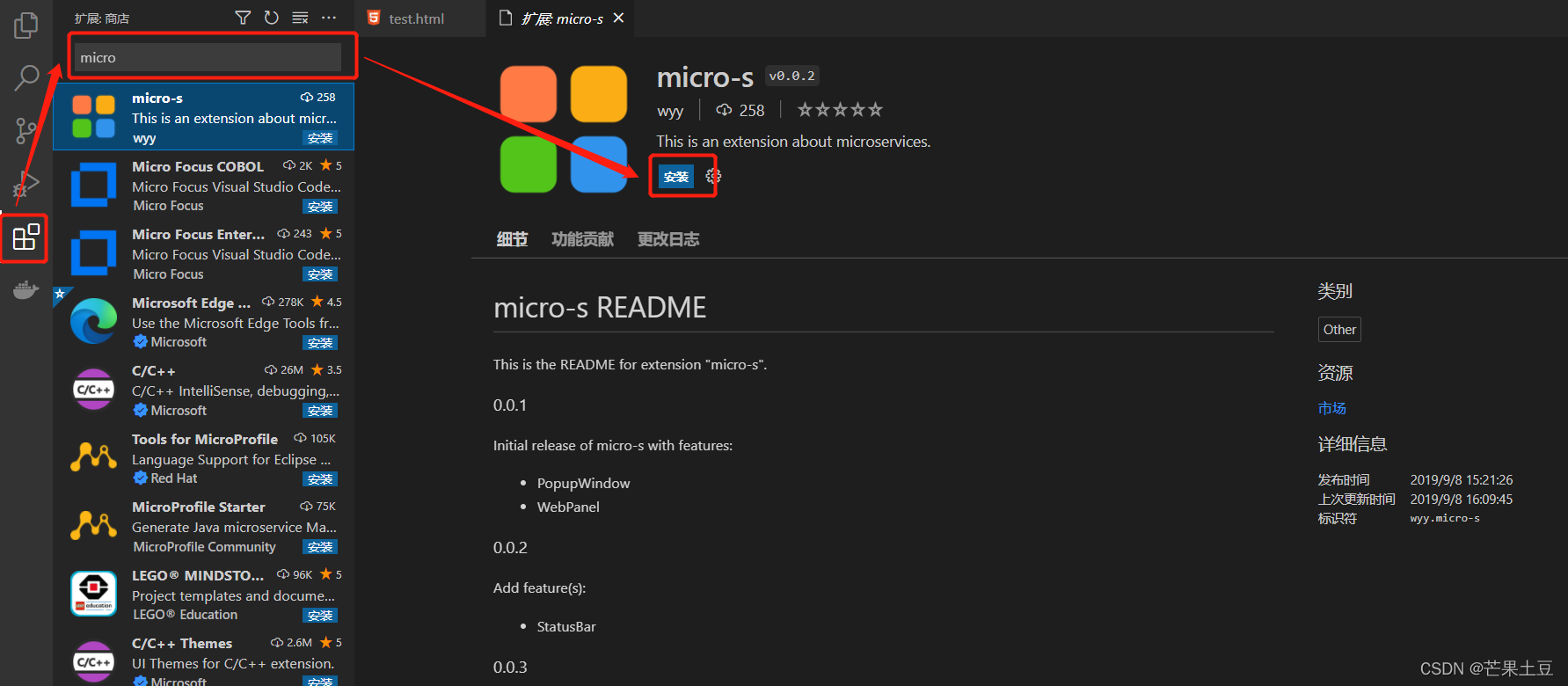1568x686 pixels.
Task: Select the LEGO MINDSTORMS extension
Action: 204,595
